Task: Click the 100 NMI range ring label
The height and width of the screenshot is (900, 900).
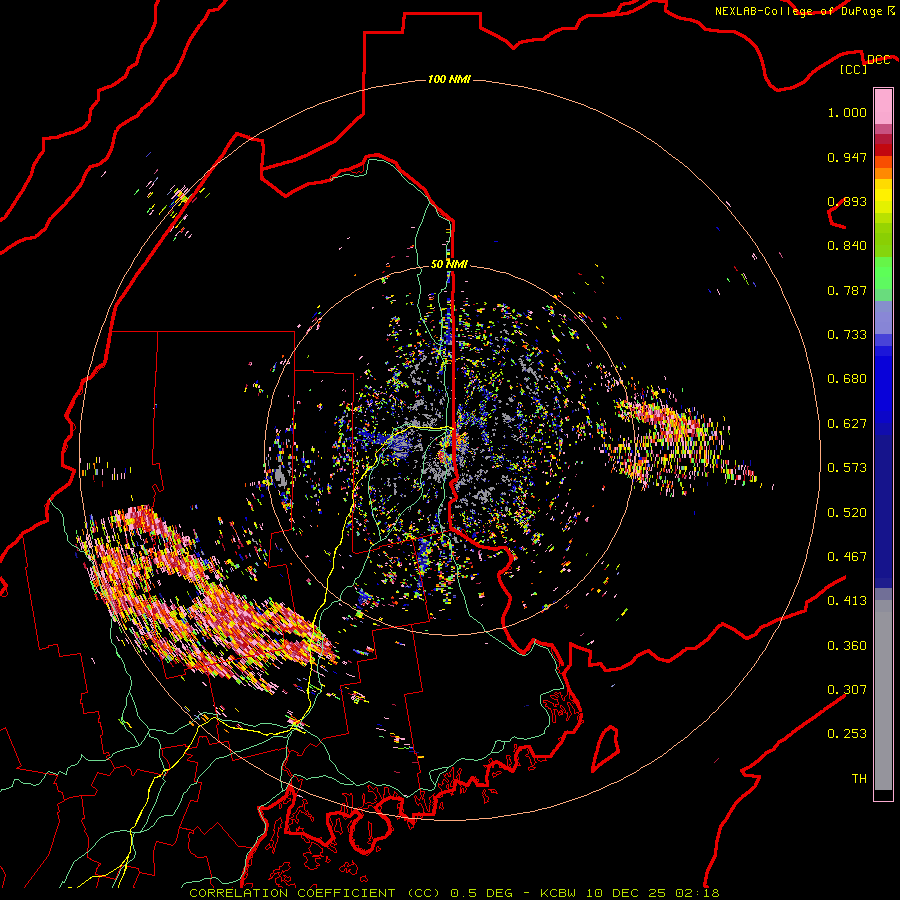Action: pyautogui.click(x=449, y=79)
